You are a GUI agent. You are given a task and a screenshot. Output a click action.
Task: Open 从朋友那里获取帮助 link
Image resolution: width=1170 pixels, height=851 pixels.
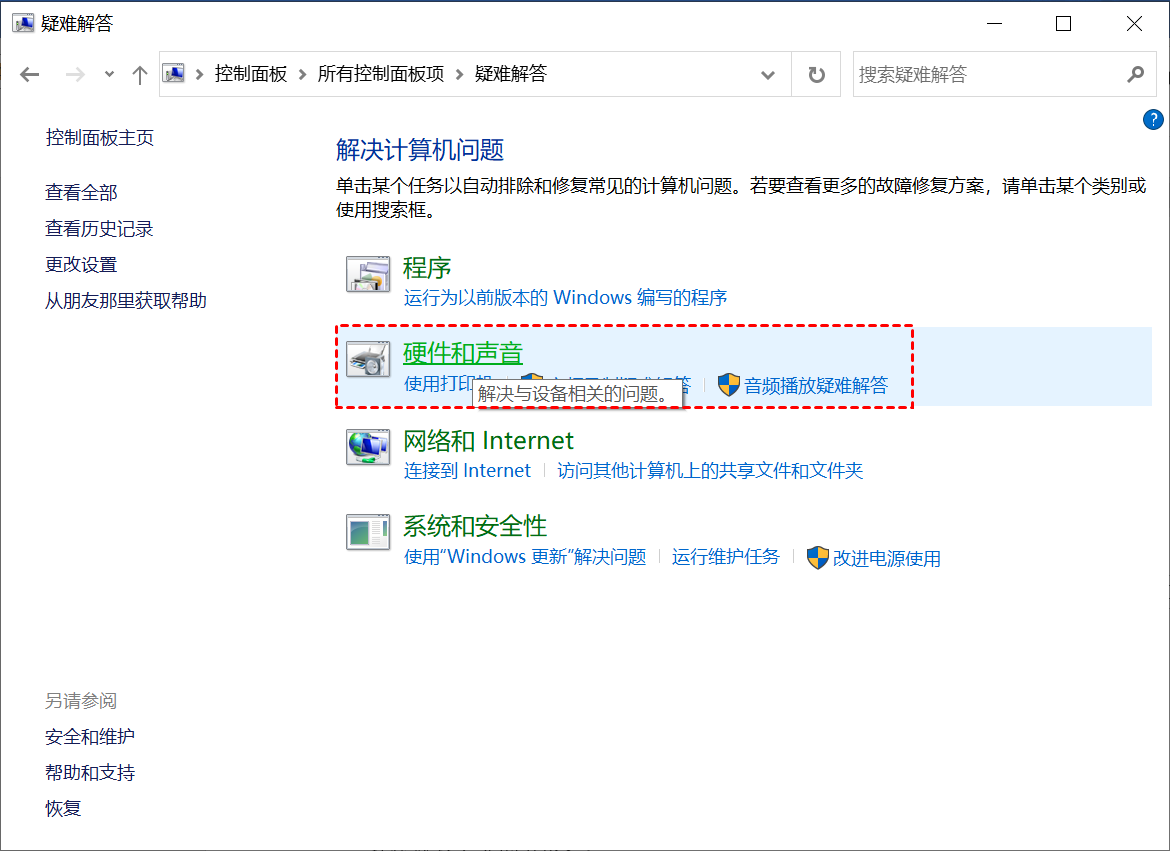126,300
